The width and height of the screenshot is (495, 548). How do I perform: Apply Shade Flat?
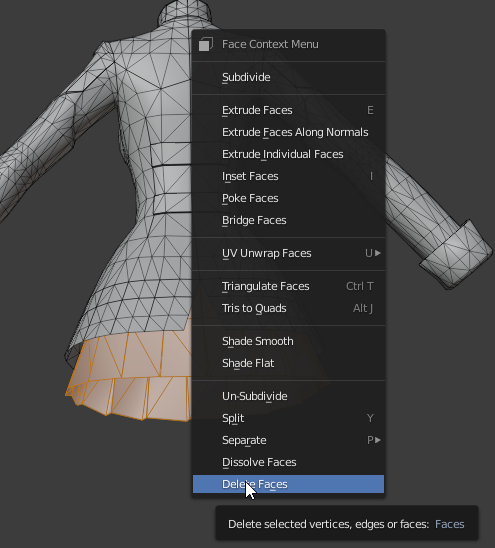click(288, 363)
